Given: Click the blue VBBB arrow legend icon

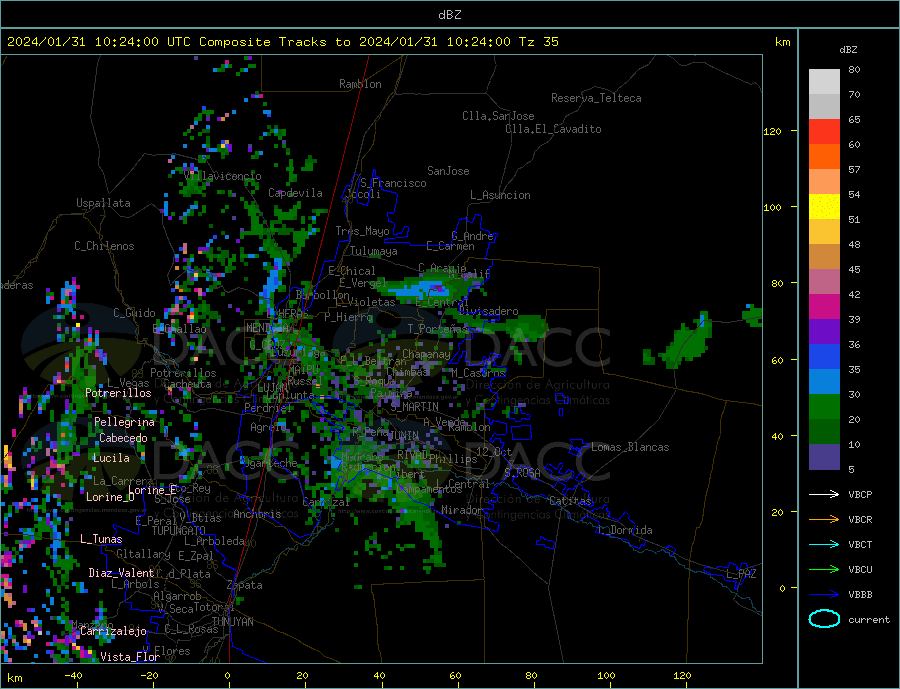Looking at the screenshot, I should tap(824, 594).
